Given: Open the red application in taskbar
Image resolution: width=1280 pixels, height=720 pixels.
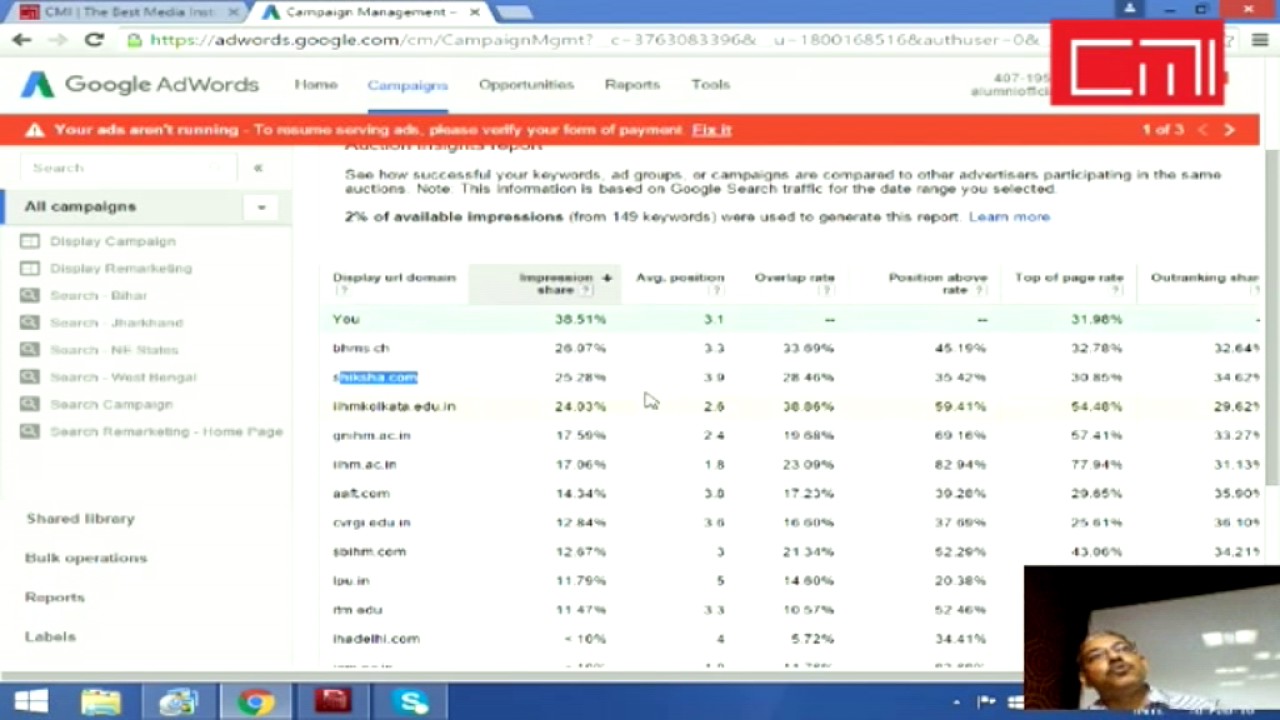Looking at the screenshot, I should [x=333, y=702].
